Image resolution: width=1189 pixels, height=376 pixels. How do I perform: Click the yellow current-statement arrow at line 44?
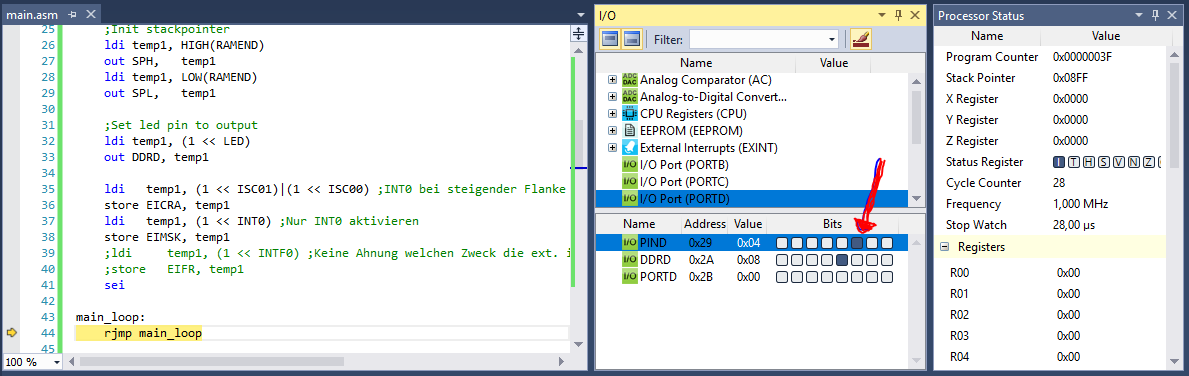click(11, 333)
